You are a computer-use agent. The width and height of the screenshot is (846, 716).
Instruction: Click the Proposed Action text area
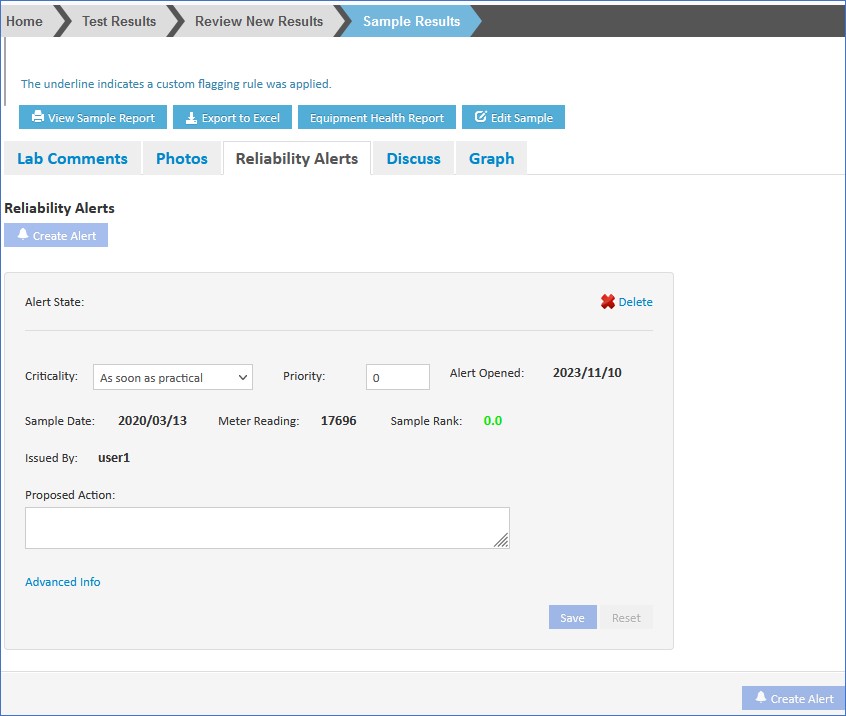pos(266,527)
